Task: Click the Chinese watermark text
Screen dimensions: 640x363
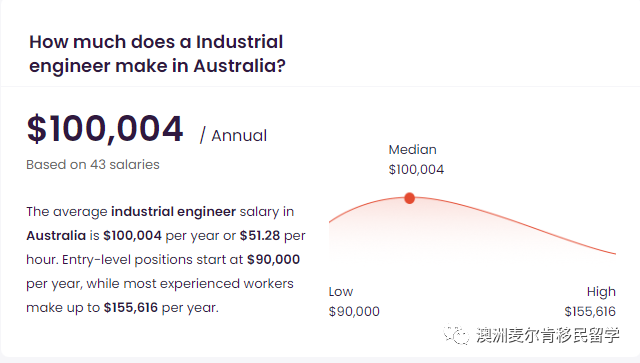Action: [x=548, y=335]
